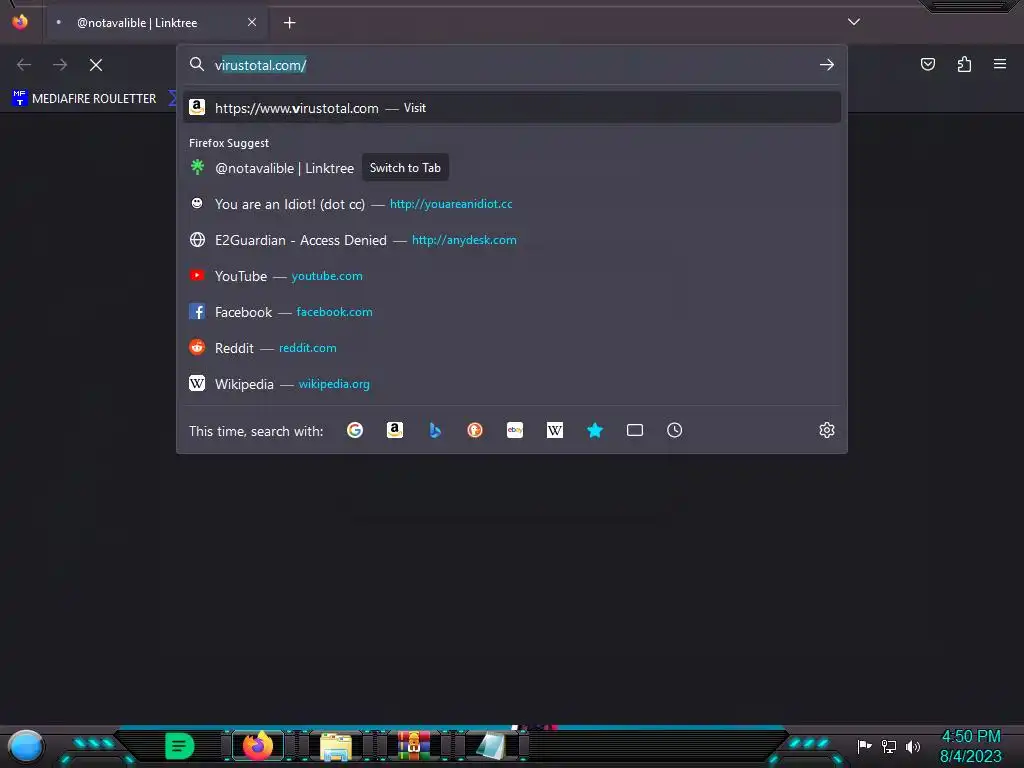1024x768 pixels.
Task: Search this time with Amazon
Action: click(x=394, y=430)
